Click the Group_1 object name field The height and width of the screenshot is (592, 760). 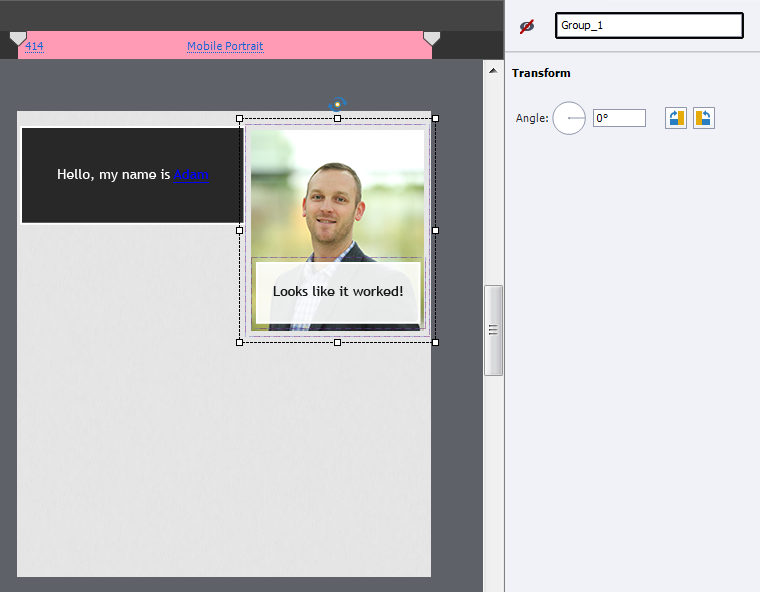point(649,26)
